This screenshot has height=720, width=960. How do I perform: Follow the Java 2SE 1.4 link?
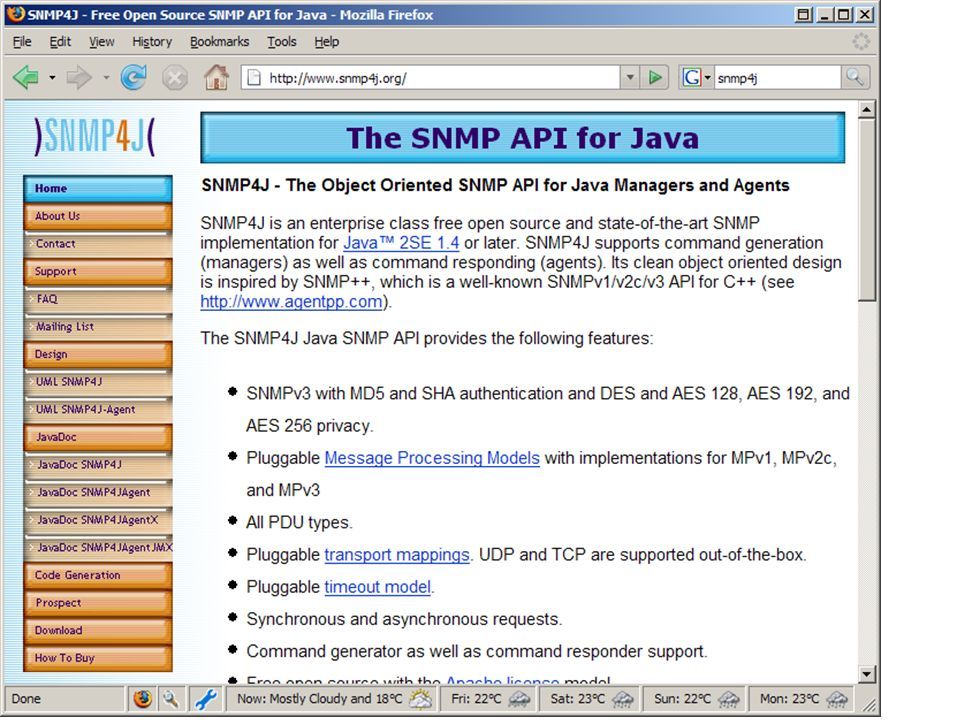tap(401, 243)
